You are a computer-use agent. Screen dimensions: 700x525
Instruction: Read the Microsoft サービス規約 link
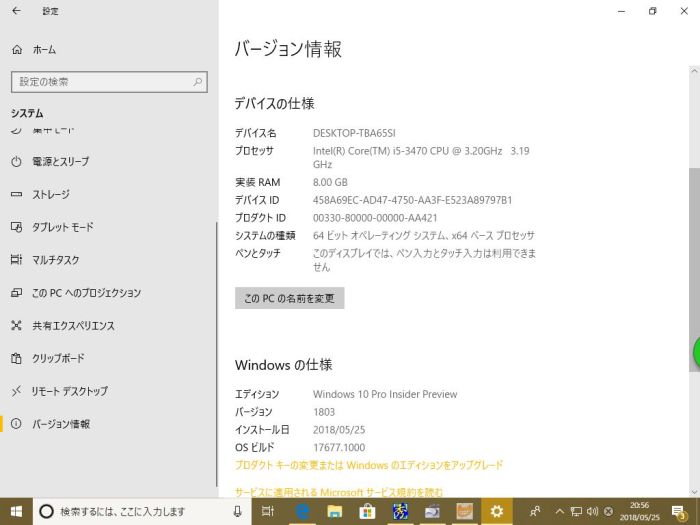[339, 492]
